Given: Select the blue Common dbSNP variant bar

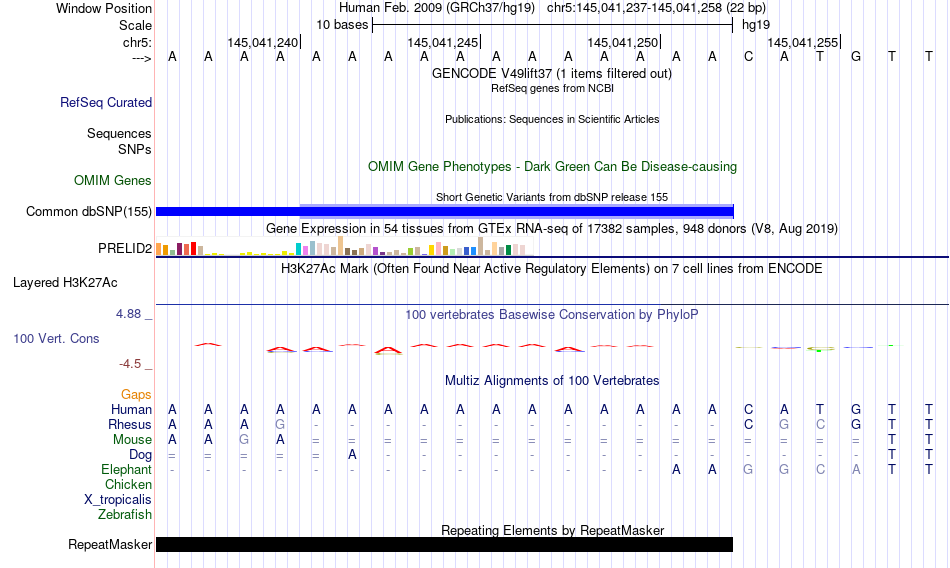Looking at the screenshot, I should 445,212.
